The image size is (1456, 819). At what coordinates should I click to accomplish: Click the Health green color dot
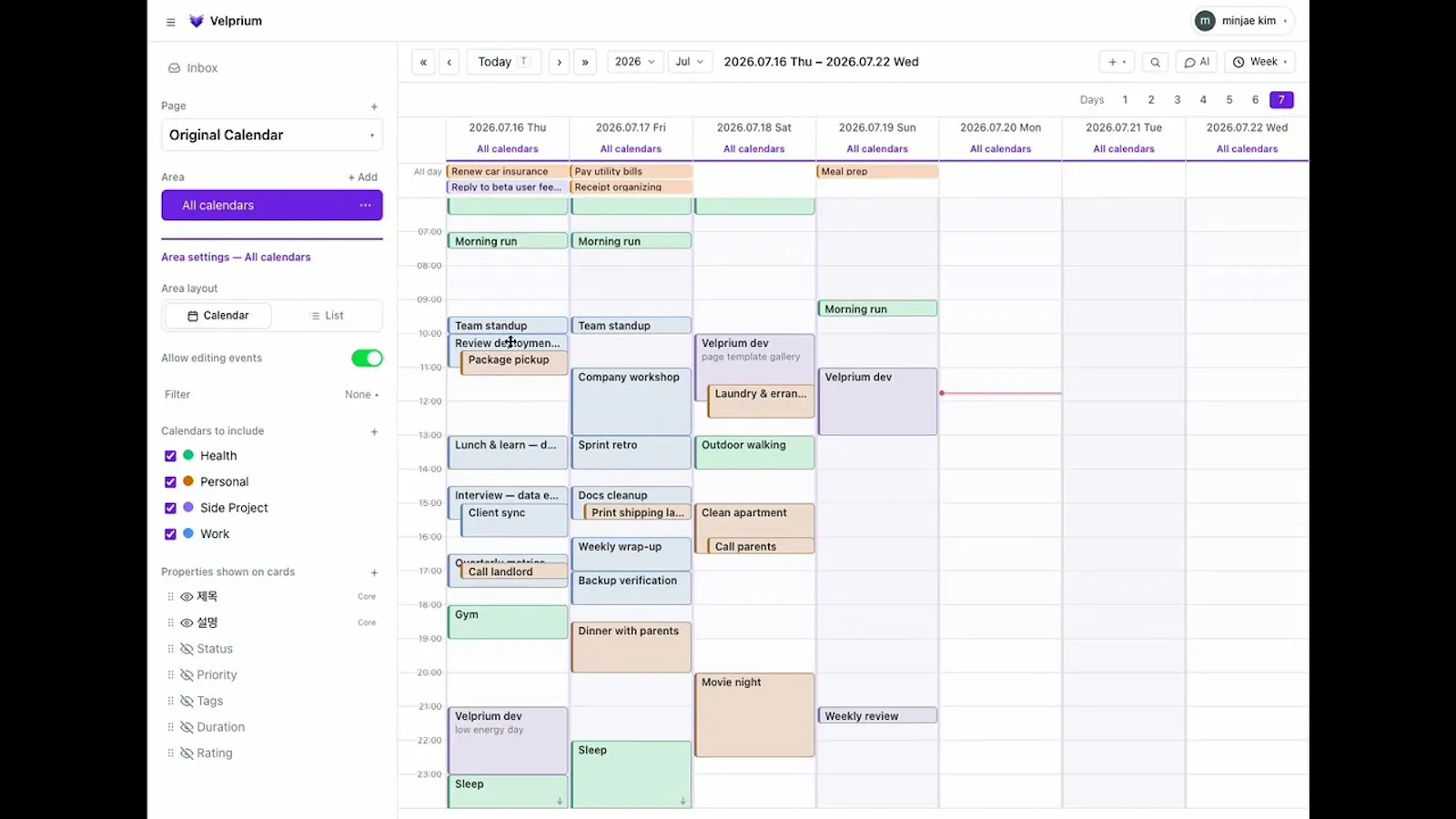(188, 455)
